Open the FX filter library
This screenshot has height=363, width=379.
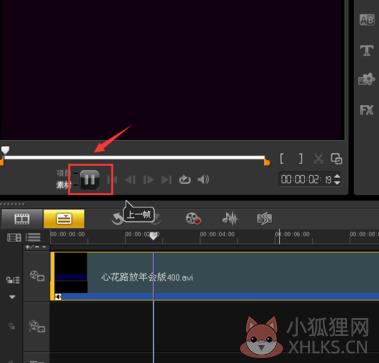coord(367,110)
